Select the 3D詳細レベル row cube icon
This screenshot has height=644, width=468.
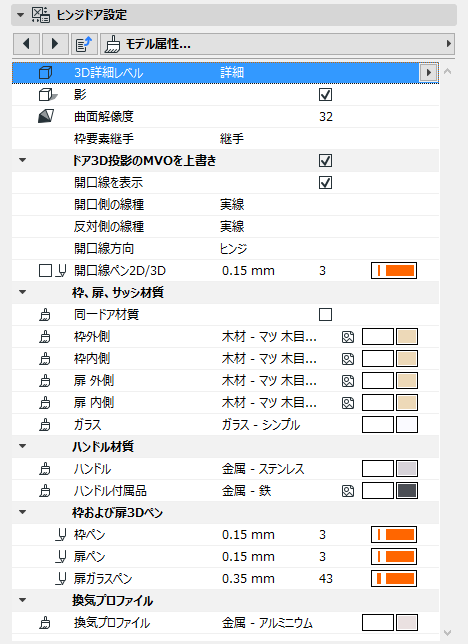[45, 73]
